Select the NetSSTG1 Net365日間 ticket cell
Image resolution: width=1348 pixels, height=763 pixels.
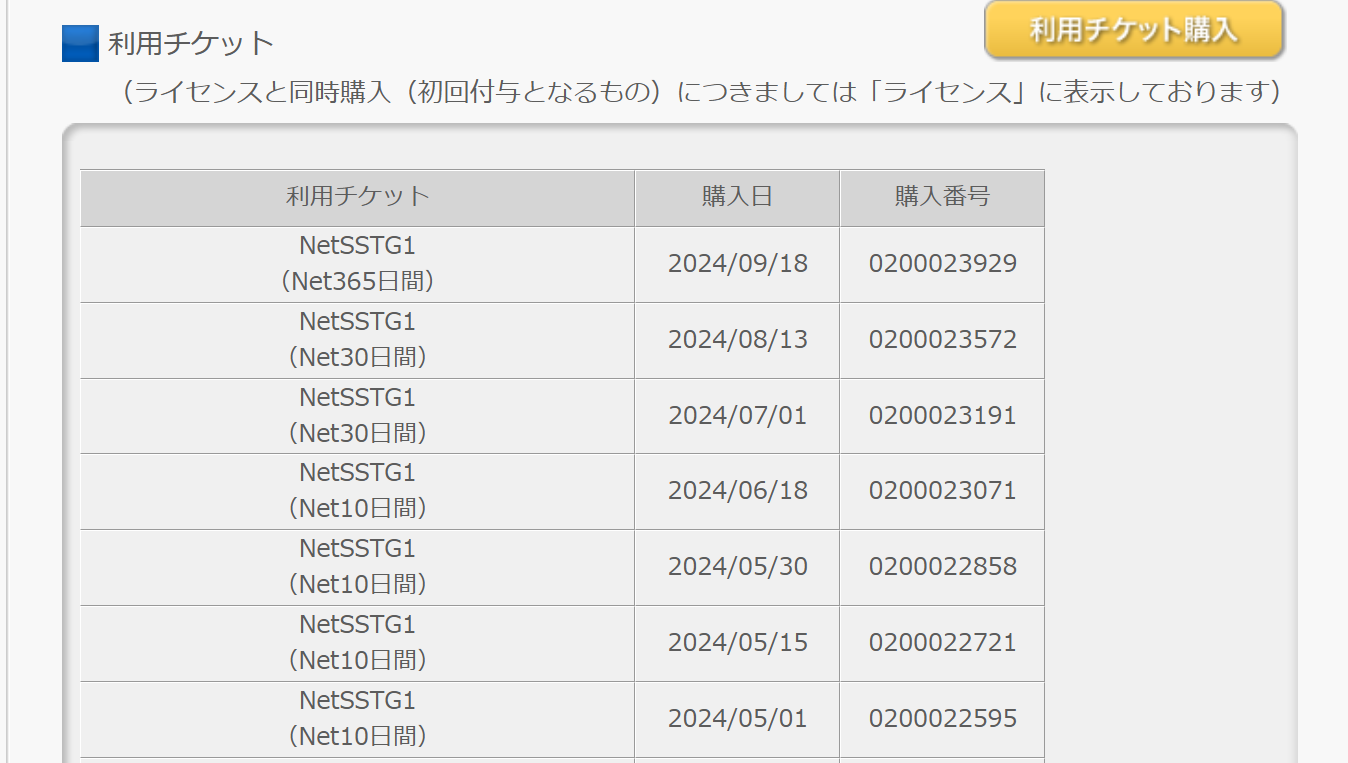coord(357,264)
